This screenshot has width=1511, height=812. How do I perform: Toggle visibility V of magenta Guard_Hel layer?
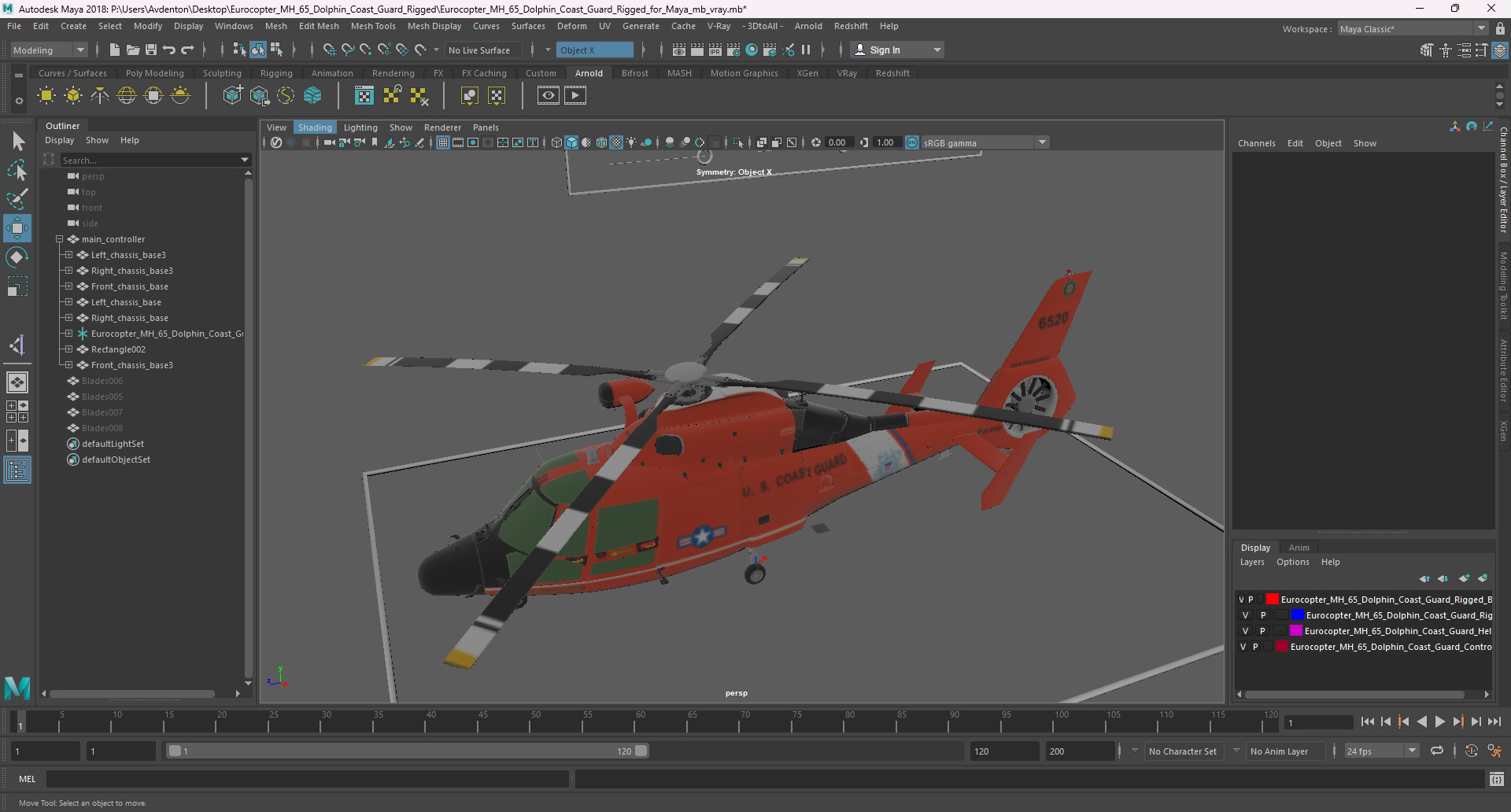pyautogui.click(x=1245, y=631)
